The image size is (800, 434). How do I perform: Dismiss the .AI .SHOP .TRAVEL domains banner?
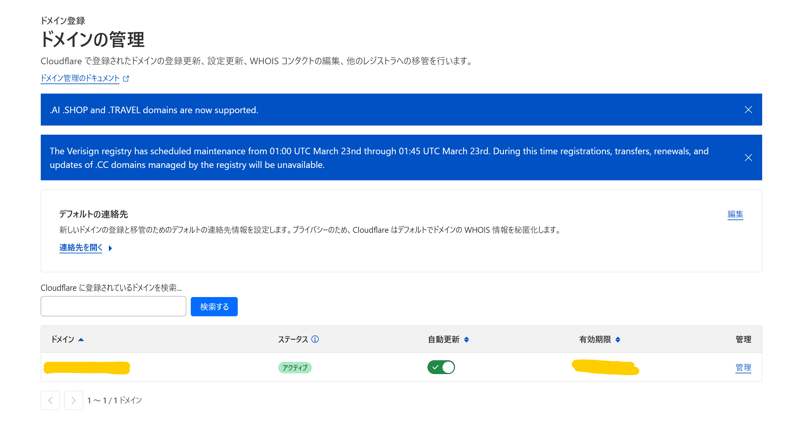click(x=748, y=110)
